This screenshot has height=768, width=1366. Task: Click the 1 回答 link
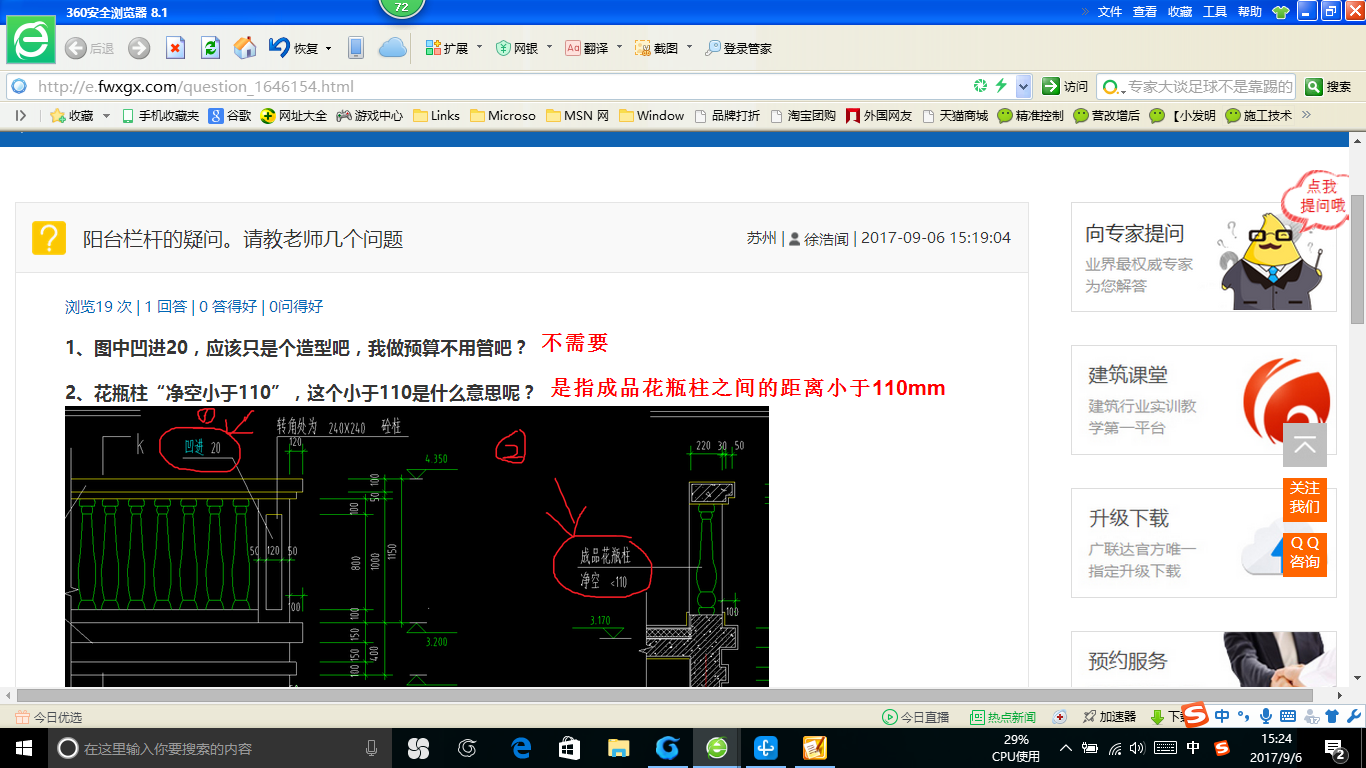point(166,306)
